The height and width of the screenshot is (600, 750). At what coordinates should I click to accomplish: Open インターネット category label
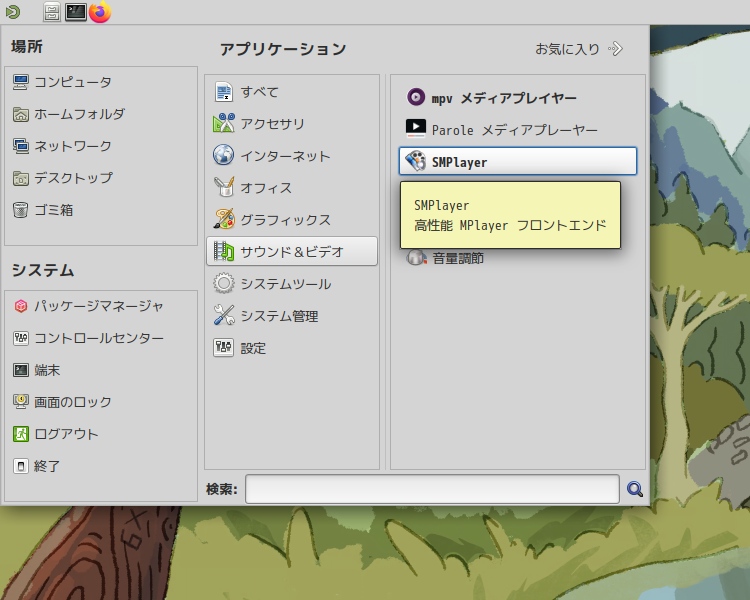285,156
